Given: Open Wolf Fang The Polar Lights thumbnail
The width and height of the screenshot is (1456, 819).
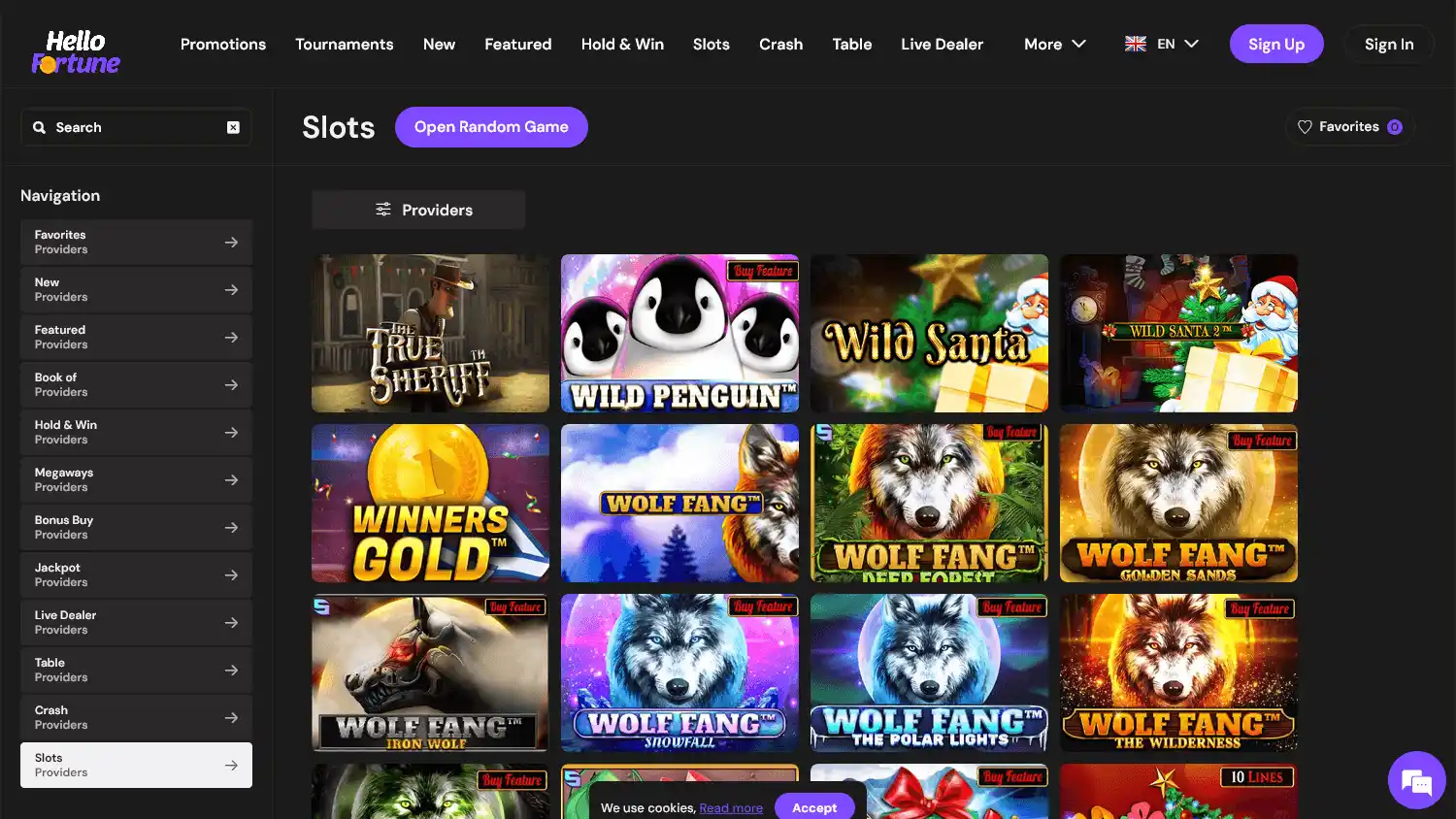Looking at the screenshot, I should click(x=929, y=673).
